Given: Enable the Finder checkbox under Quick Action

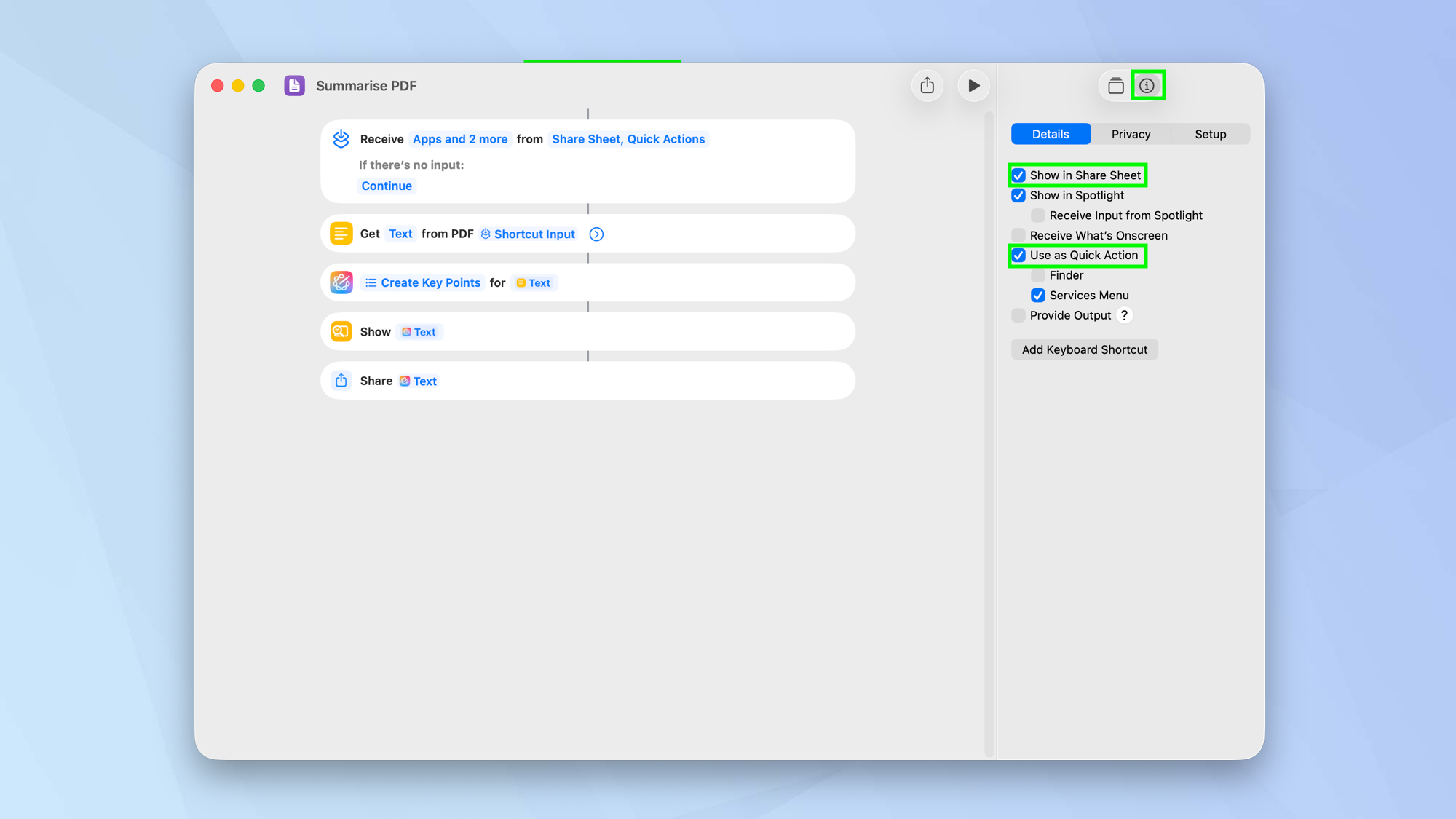Looking at the screenshot, I should tap(1037, 275).
